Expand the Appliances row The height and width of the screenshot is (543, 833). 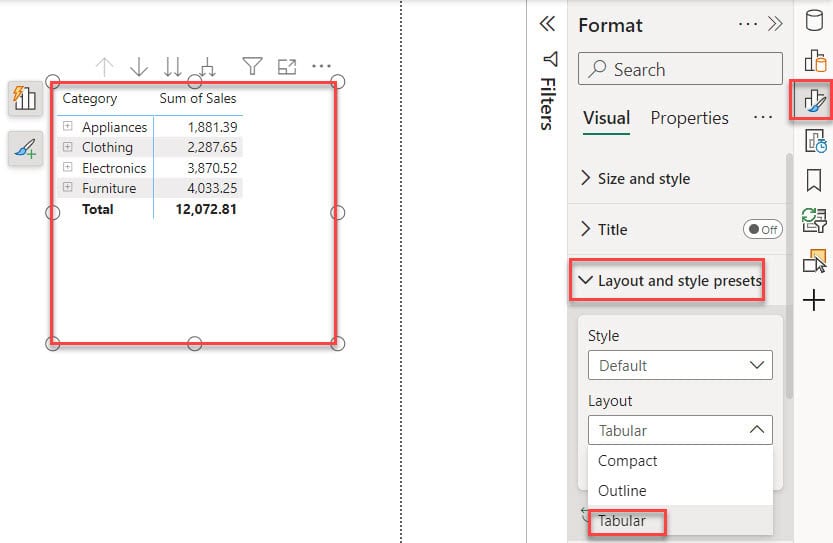click(67, 126)
